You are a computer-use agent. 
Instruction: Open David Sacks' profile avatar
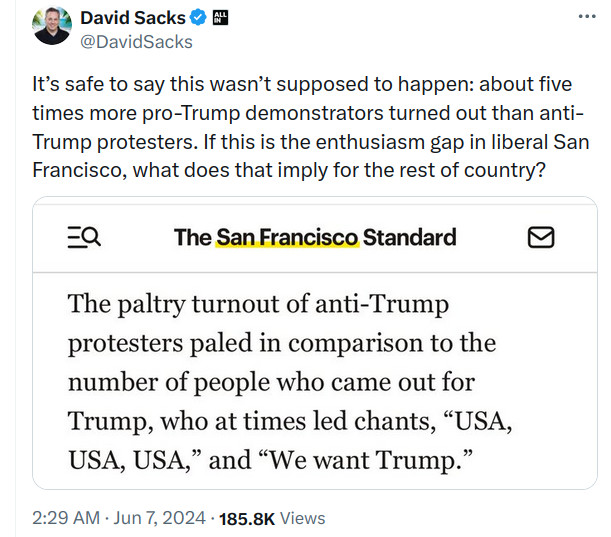click(x=51, y=27)
